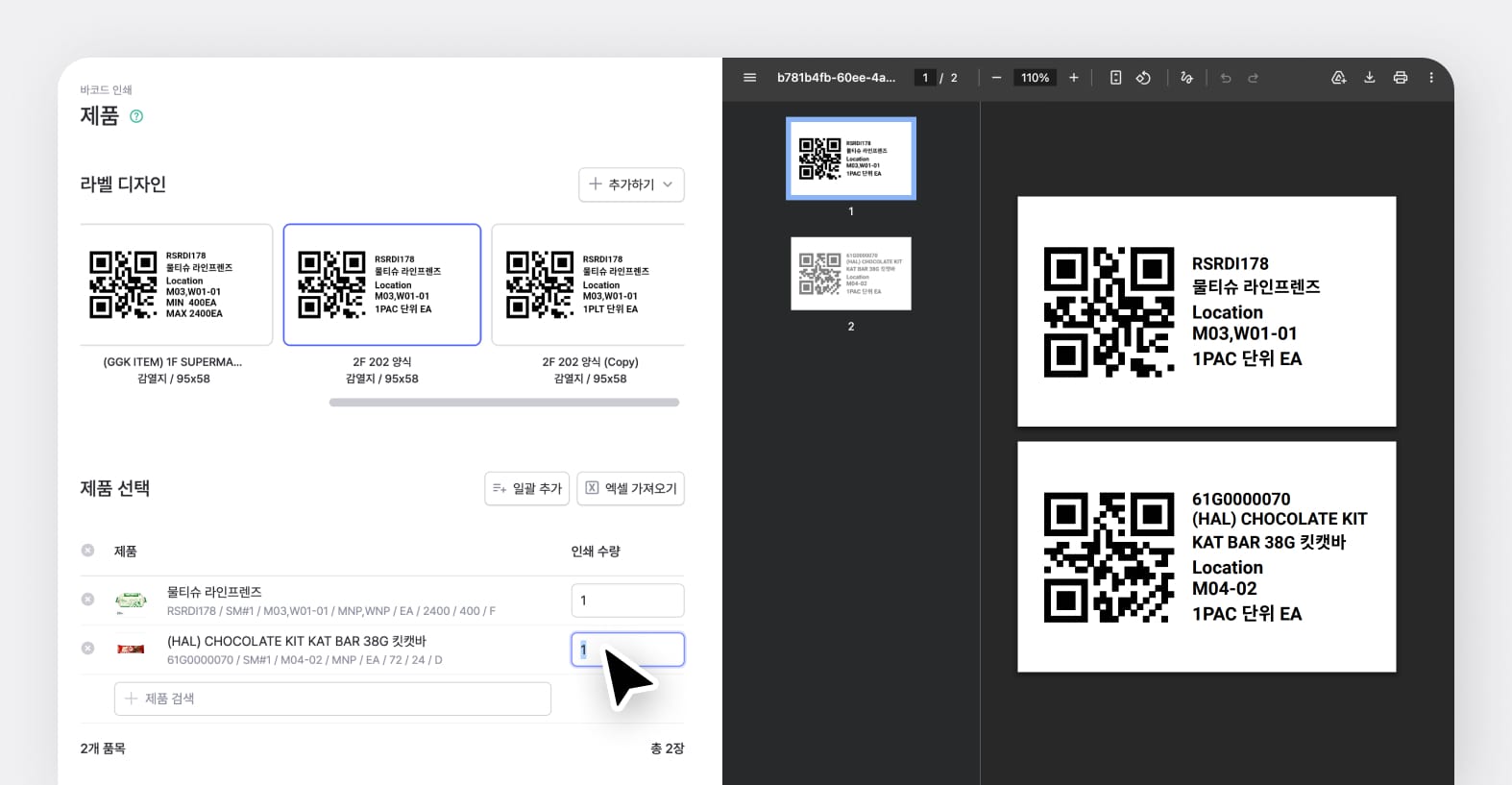Select the draw annotation tool icon
This screenshot has height=785, width=1512.
coord(1187,78)
